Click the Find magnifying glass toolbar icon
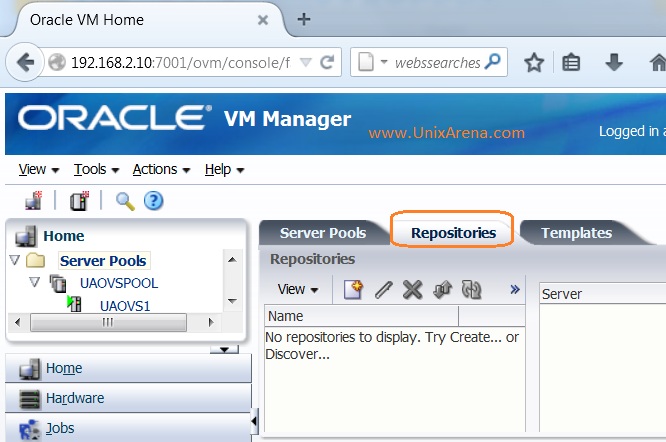 coord(125,201)
